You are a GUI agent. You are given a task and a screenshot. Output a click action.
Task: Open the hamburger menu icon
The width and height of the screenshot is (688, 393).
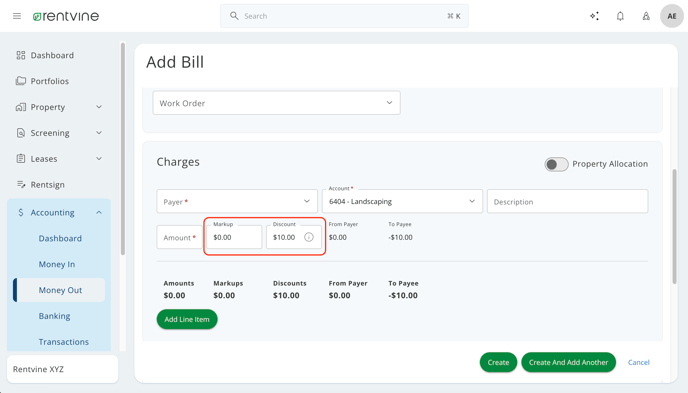(17, 16)
